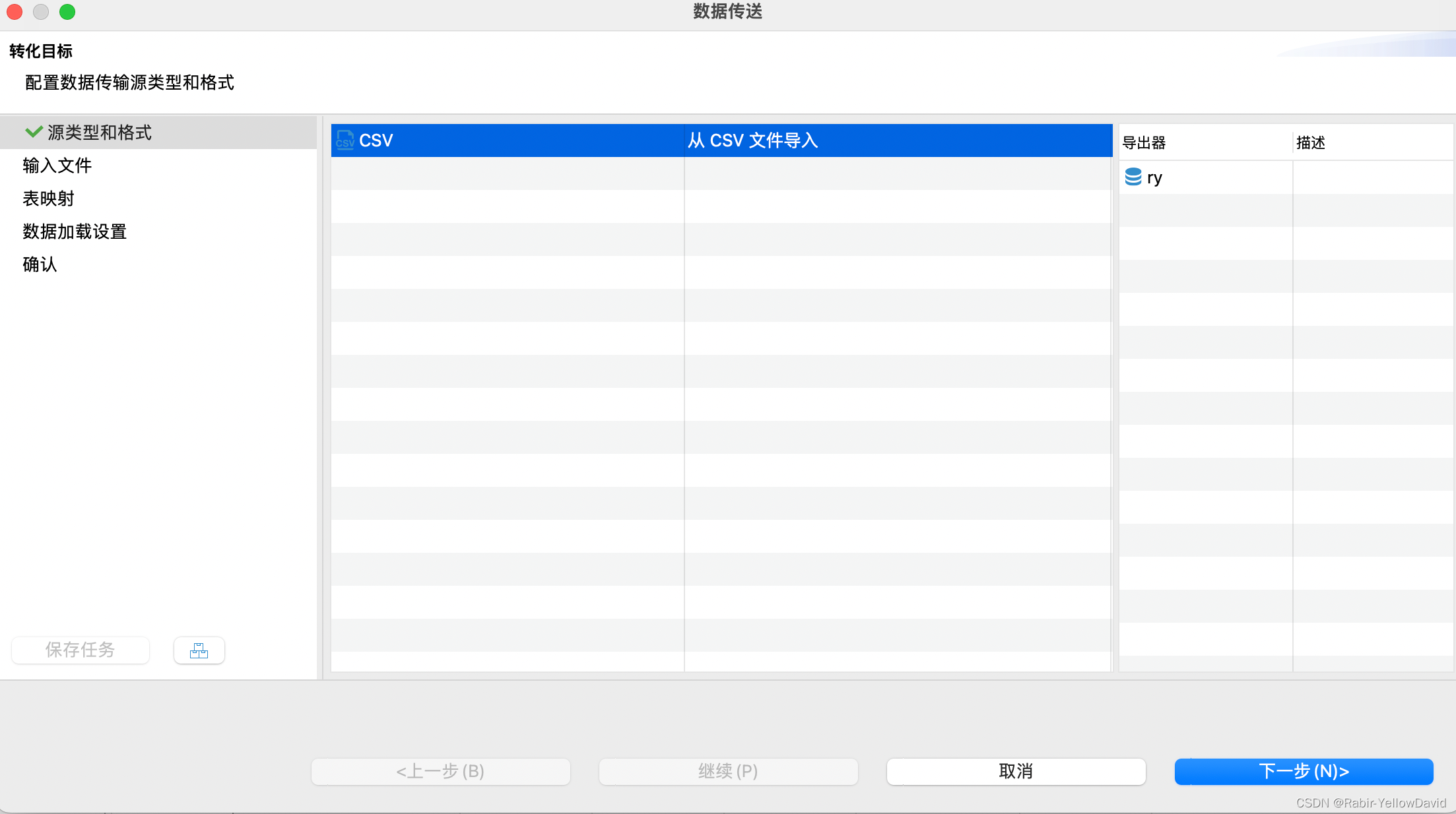Image resolution: width=1456 pixels, height=814 pixels.
Task: Click the ry database icon
Action: 1133,177
